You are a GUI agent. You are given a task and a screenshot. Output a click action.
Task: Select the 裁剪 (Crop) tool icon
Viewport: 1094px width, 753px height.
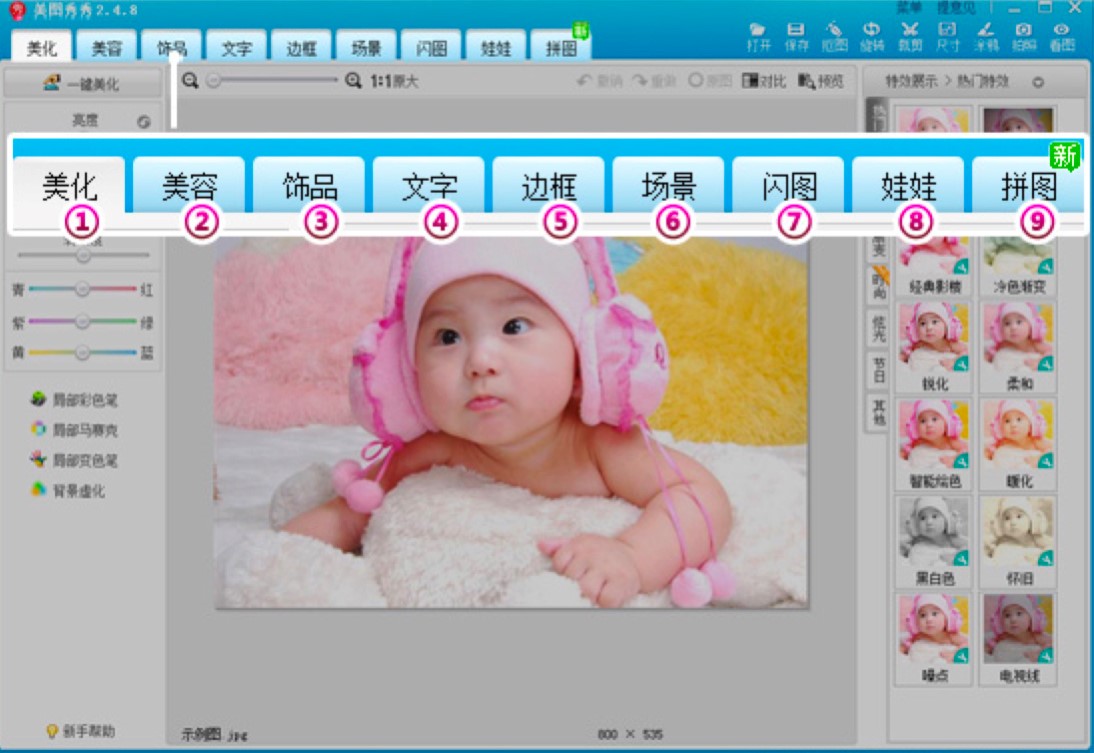pos(909,36)
